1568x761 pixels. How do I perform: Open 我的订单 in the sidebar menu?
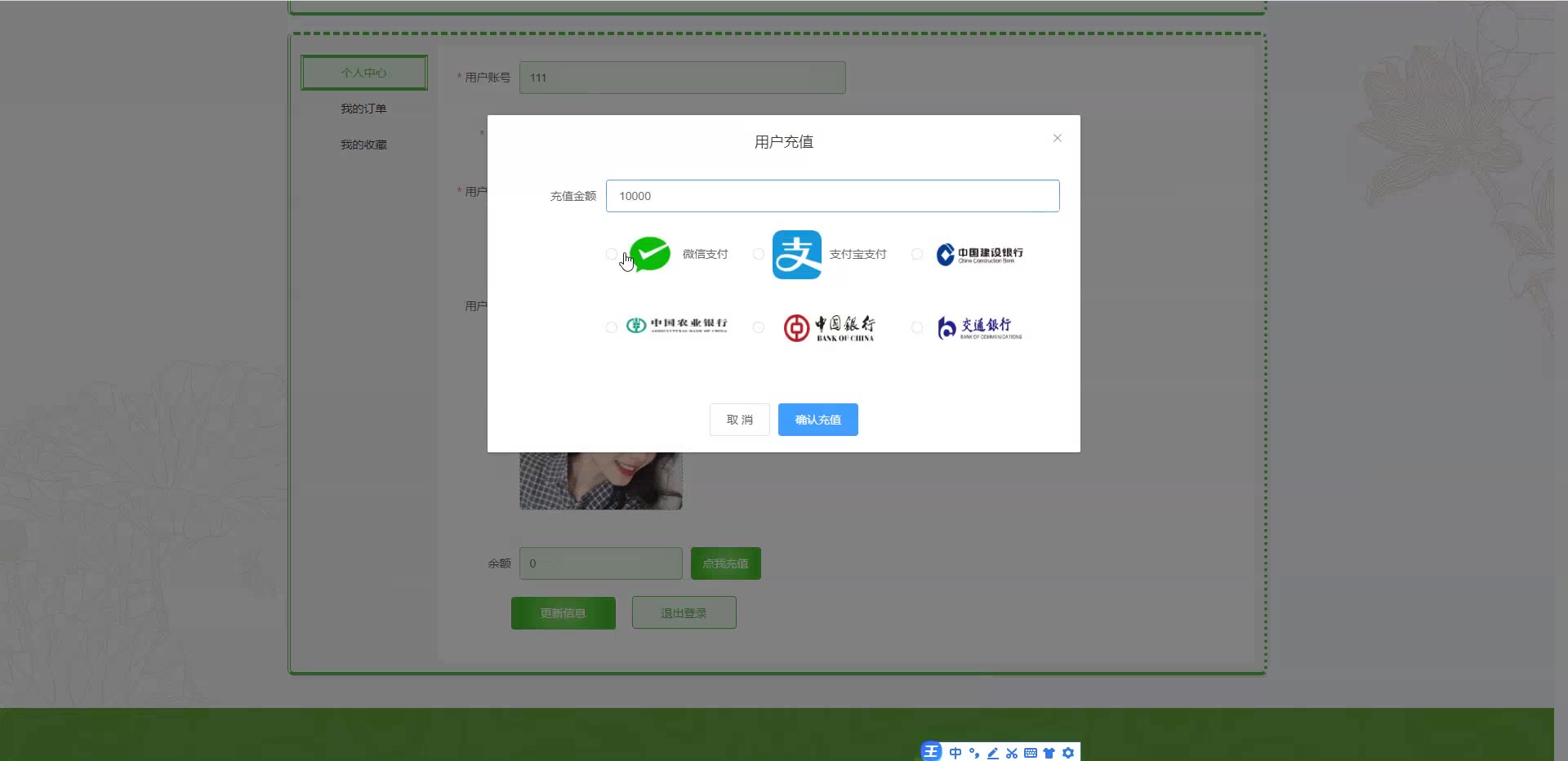364,109
